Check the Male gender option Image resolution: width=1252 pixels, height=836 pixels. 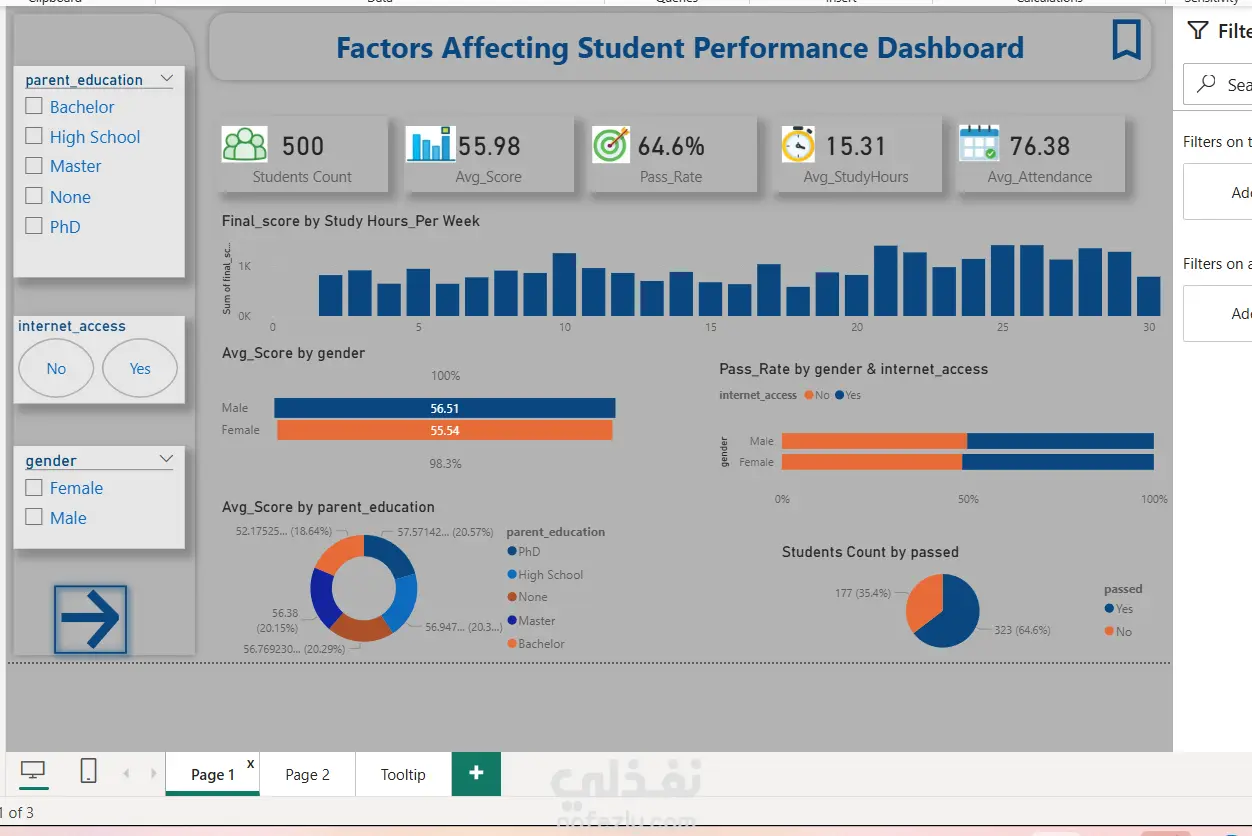click(x=34, y=517)
